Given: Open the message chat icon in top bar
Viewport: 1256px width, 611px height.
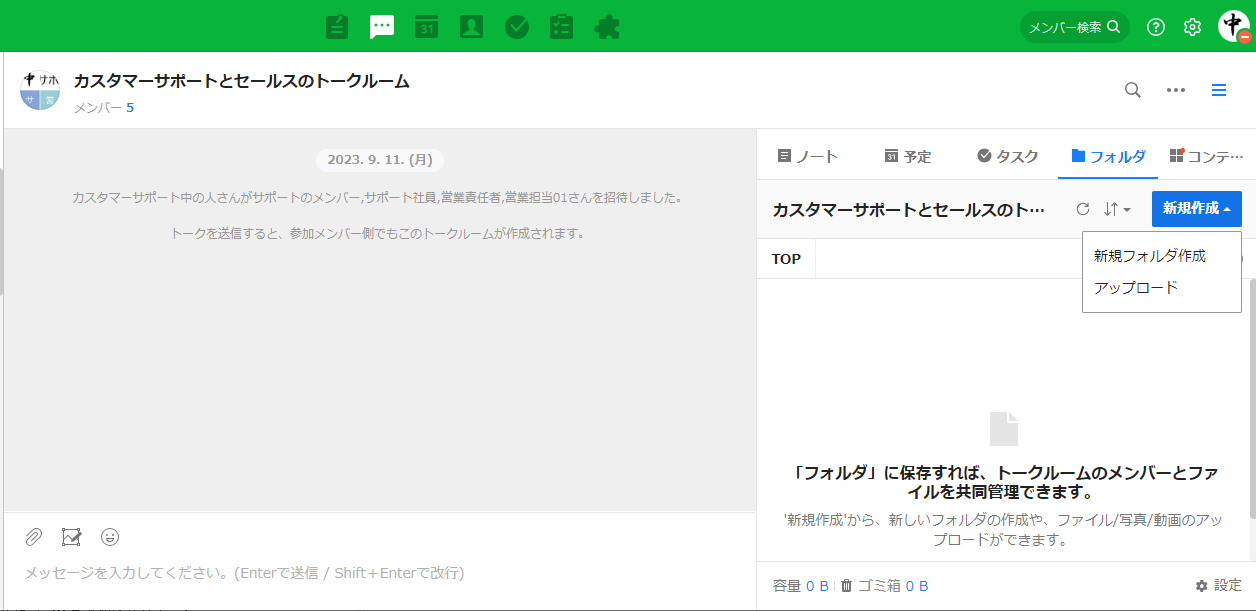Looking at the screenshot, I should pyautogui.click(x=381, y=27).
